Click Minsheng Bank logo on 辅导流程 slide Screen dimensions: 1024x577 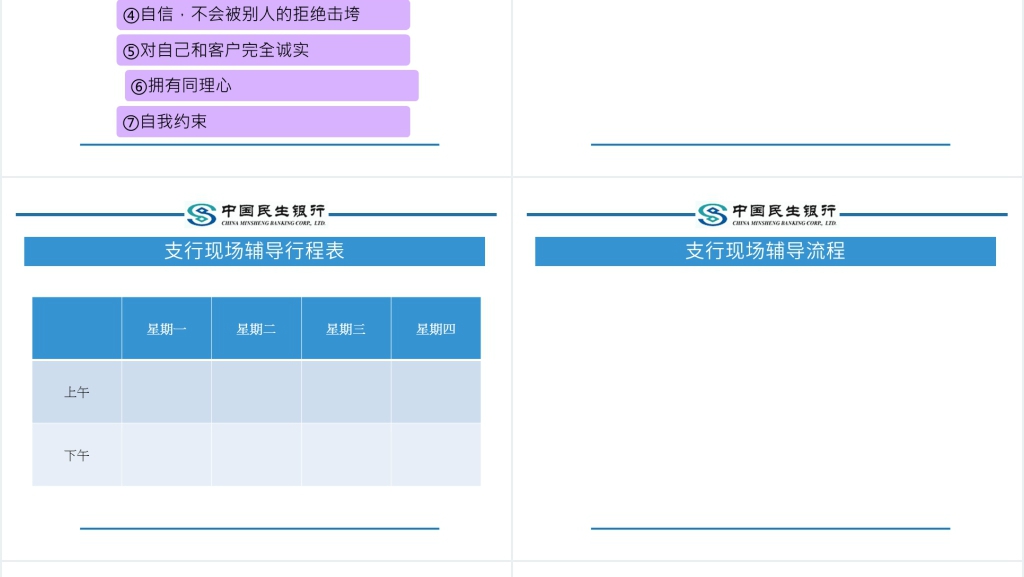[767, 214]
